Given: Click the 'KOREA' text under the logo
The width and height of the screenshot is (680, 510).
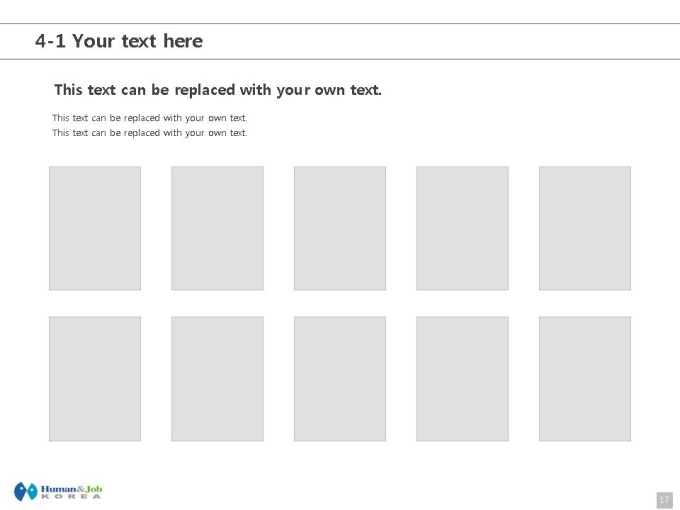Looking at the screenshot, I should click(x=71, y=497).
